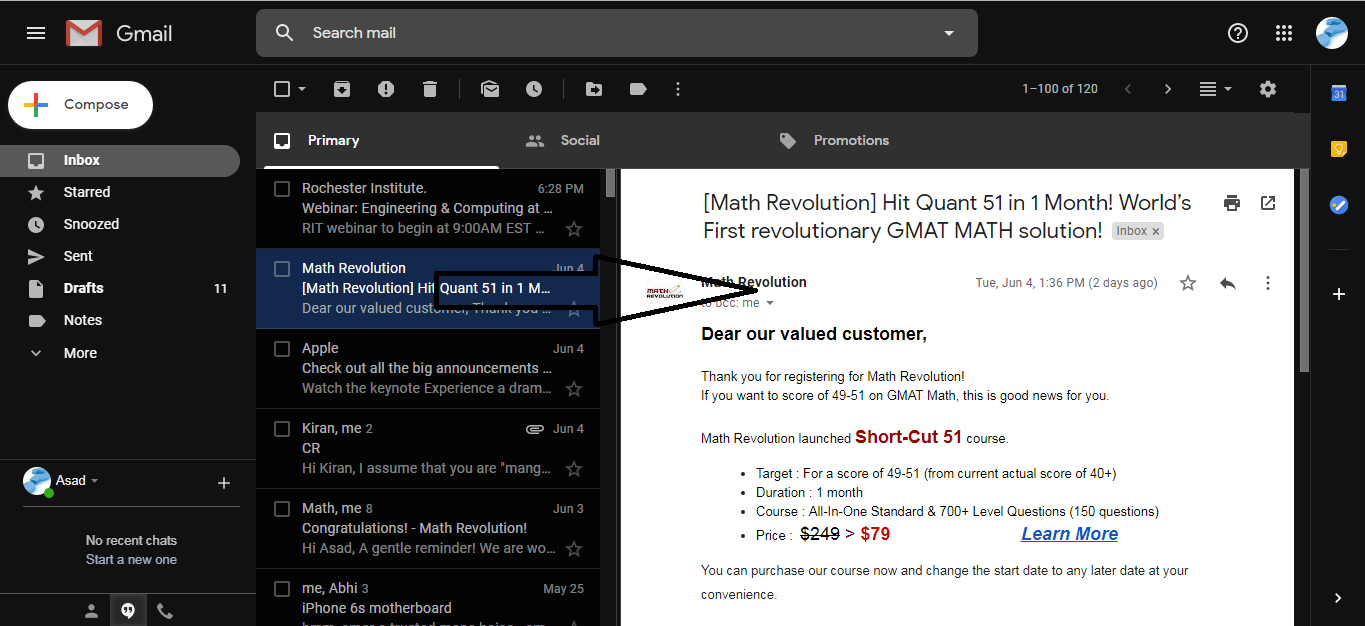Click the Delete trash icon
The width and height of the screenshot is (1365, 626).
tap(430, 89)
